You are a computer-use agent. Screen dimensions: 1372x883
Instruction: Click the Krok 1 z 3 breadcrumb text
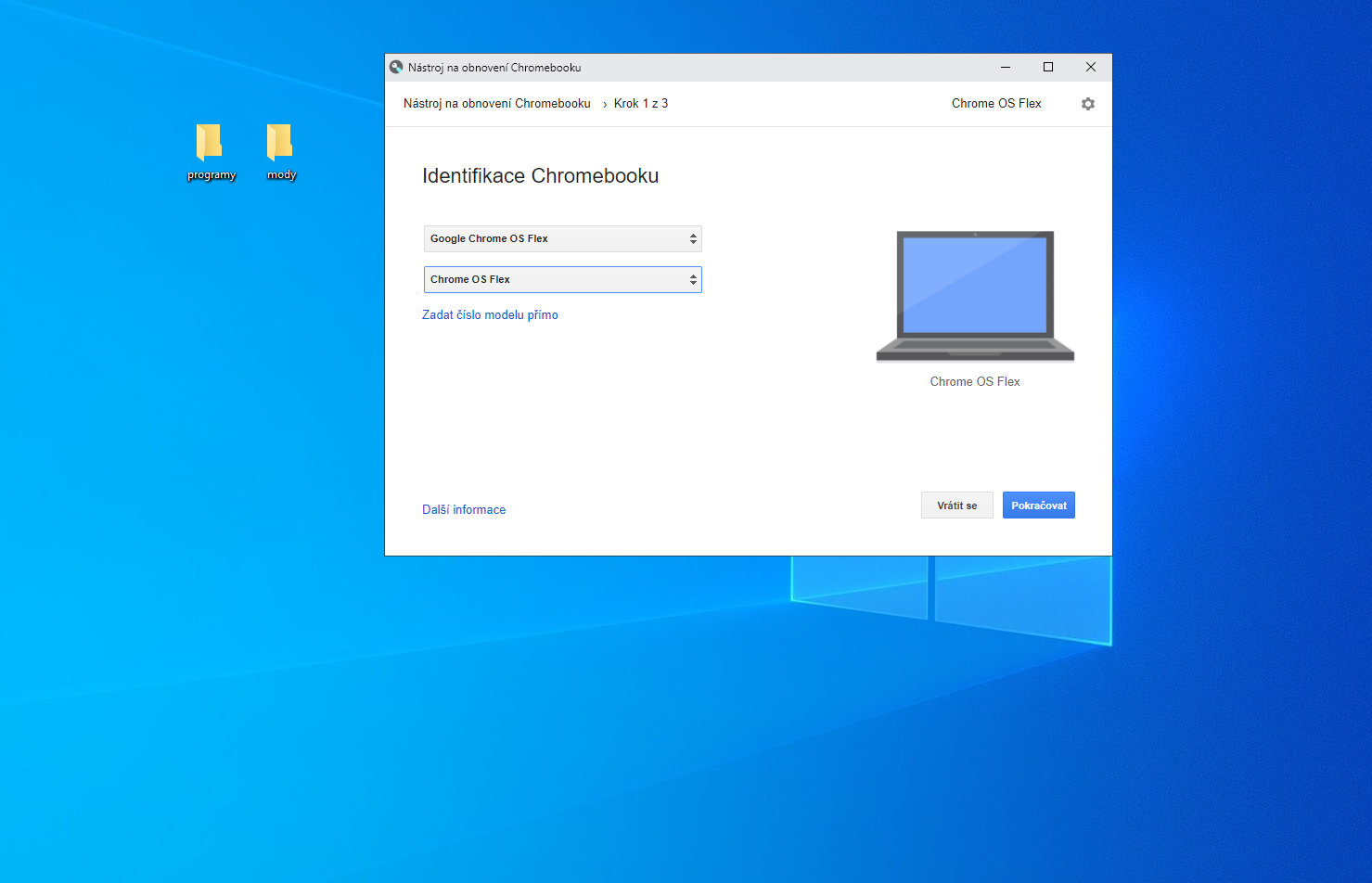pos(641,104)
